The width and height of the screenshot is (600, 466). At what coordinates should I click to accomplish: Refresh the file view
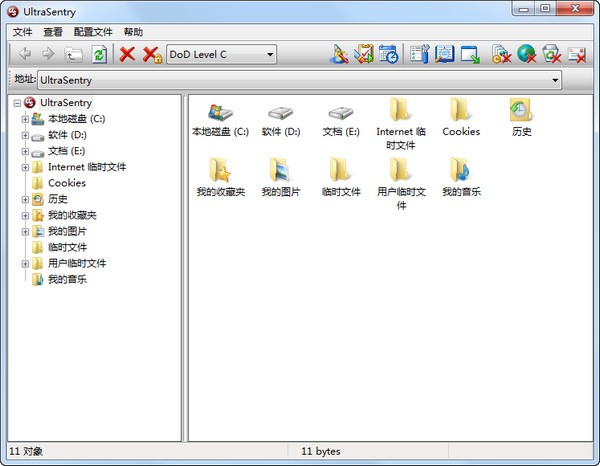[x=99, y=54]
